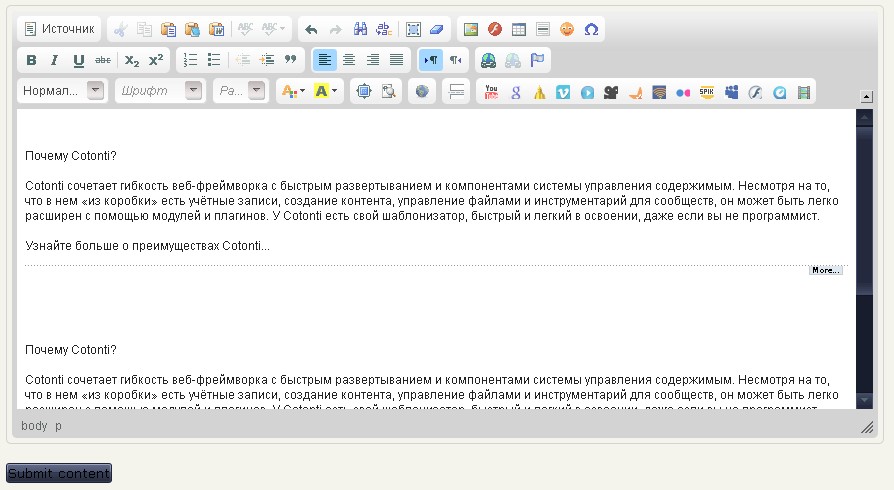Toggle underline formatting
This screenshot has height=490, width=894.
[x=79, y=60]
